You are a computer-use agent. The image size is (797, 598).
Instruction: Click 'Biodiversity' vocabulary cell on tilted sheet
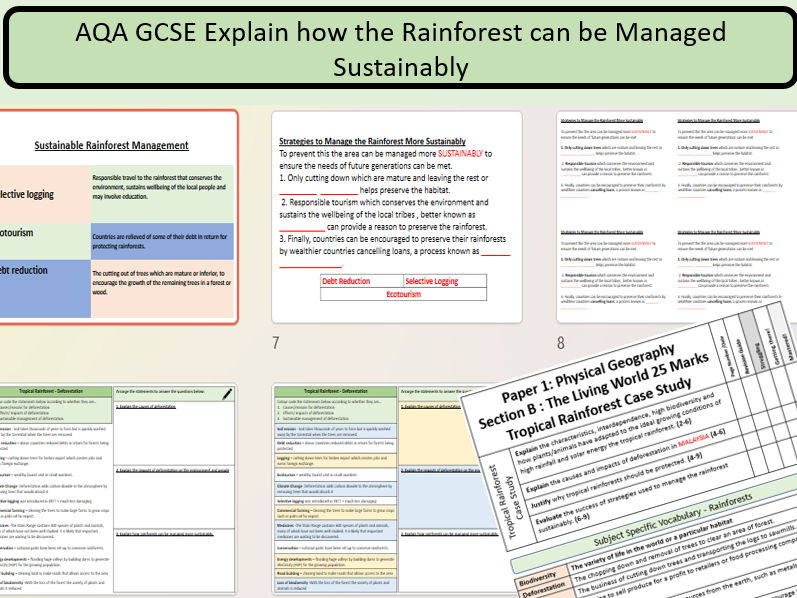539,579
